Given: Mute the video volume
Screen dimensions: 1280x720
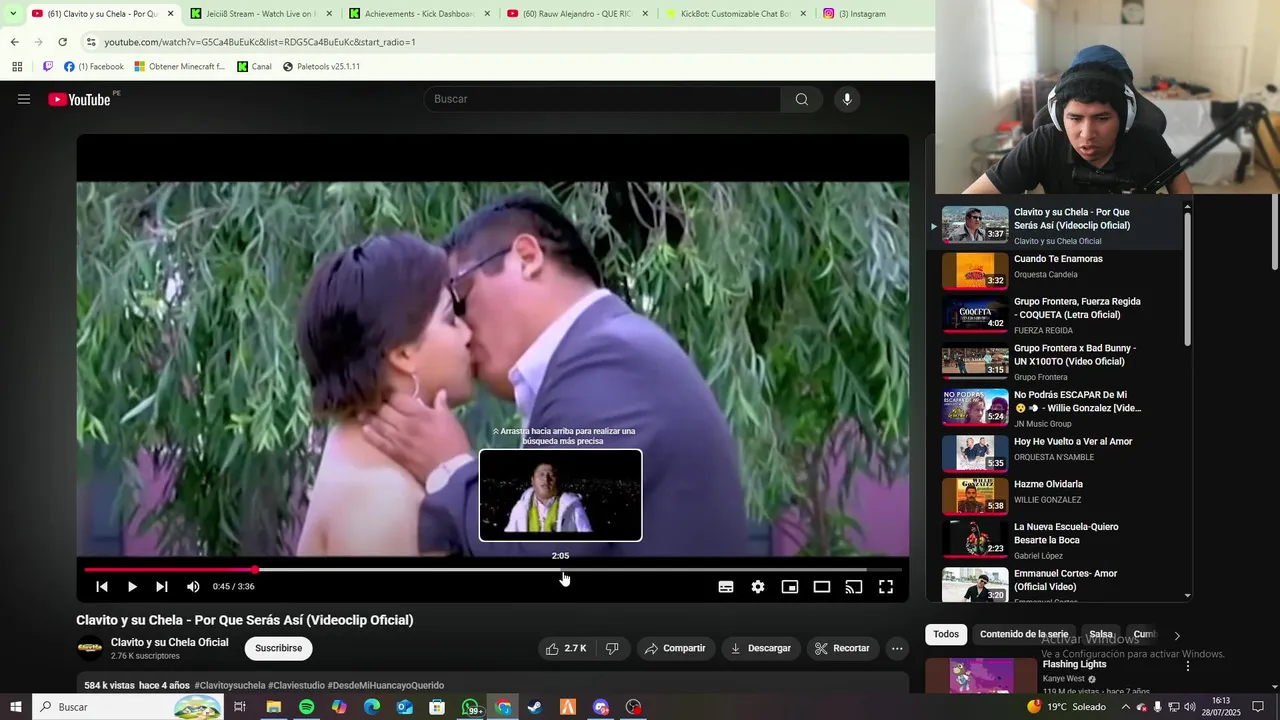Looking at the screenshot, I should (193, 587).
